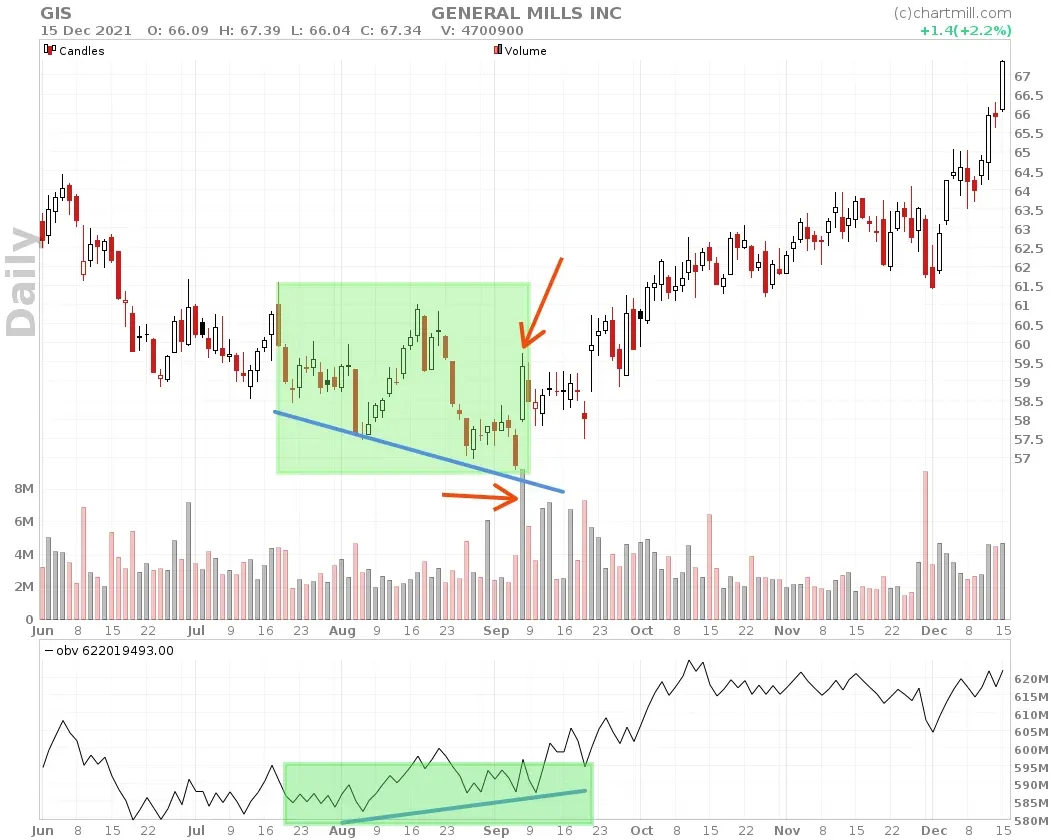Click the 58.5 price axis label

click(x=1029, y=402)
